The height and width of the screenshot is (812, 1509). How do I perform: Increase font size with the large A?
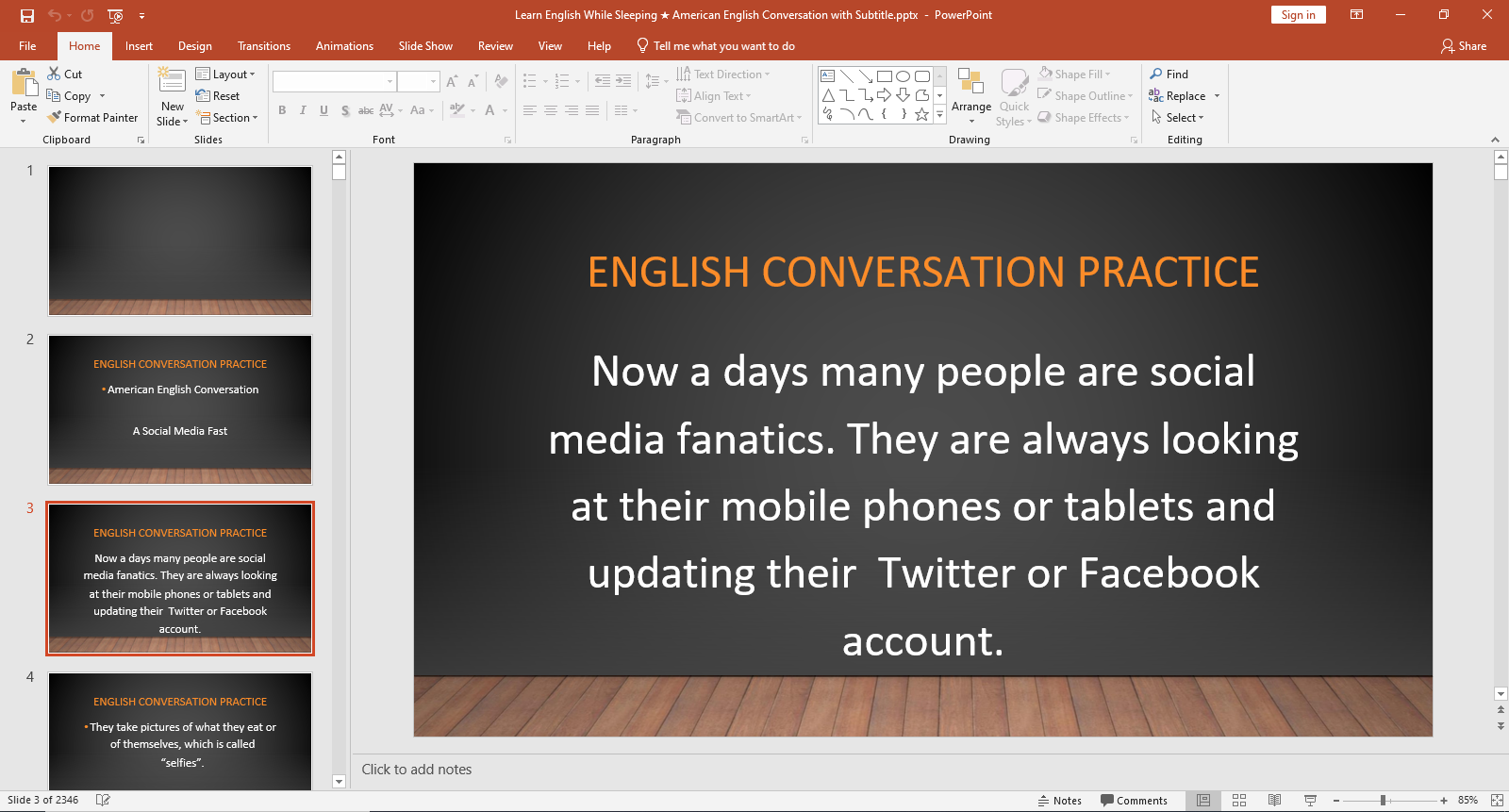click(x=452, y=81)
